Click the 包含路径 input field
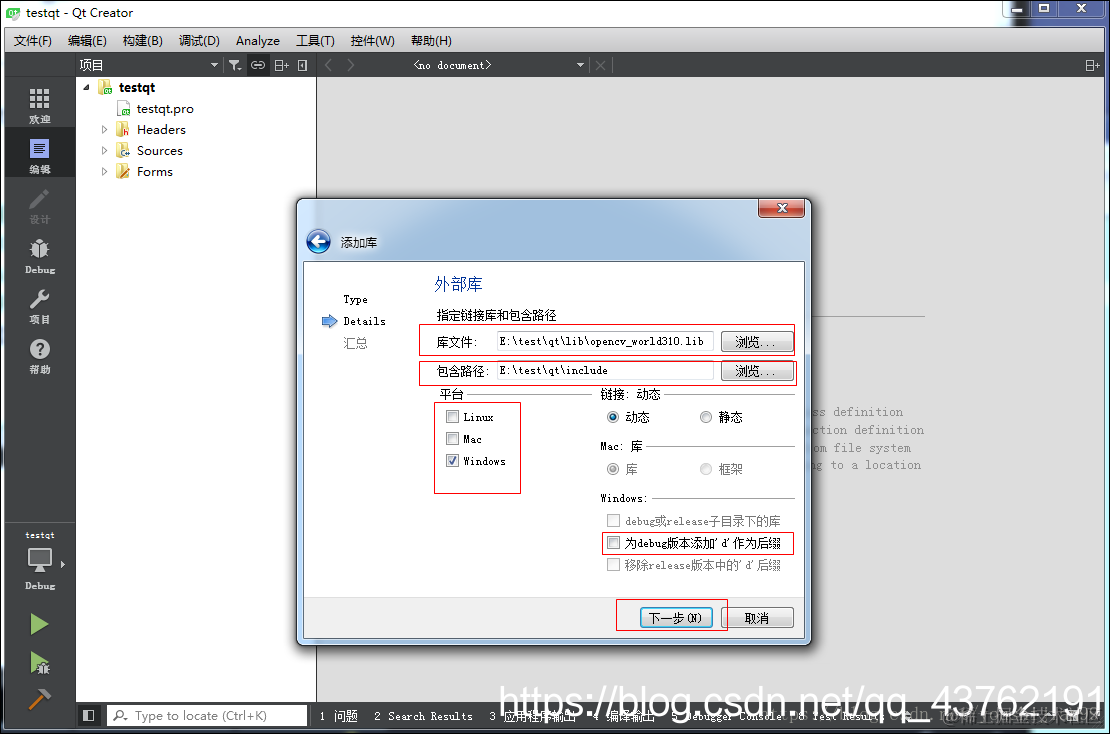This screenshot has height=734, width=1110. click(x=605, y=370)
